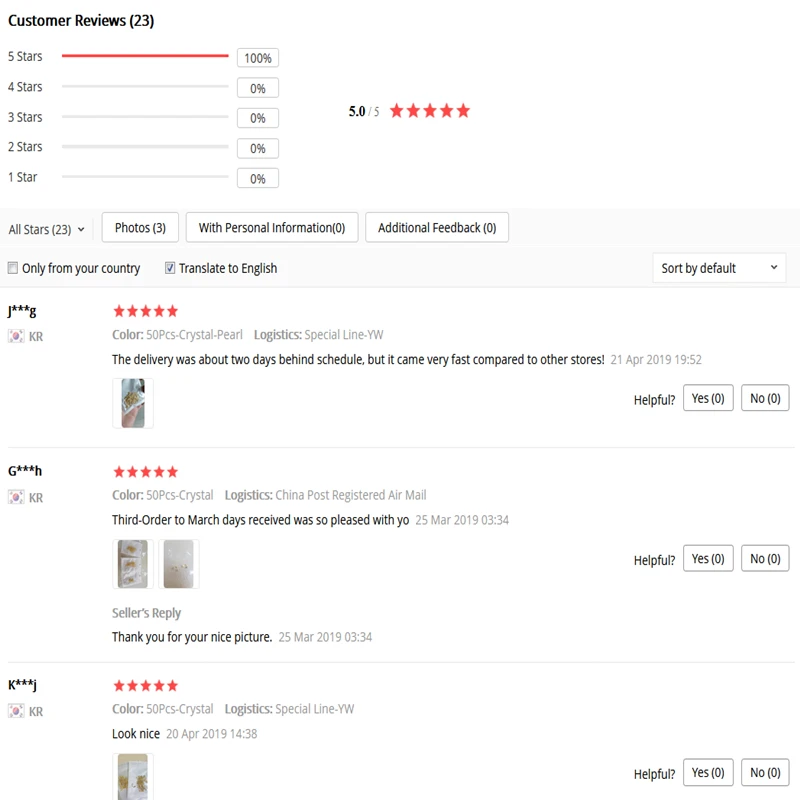The width and height of the screenshot is (800, 800).
Task: Click Yes on K***j's review helpfulness
Action: [x=708, y=773]
